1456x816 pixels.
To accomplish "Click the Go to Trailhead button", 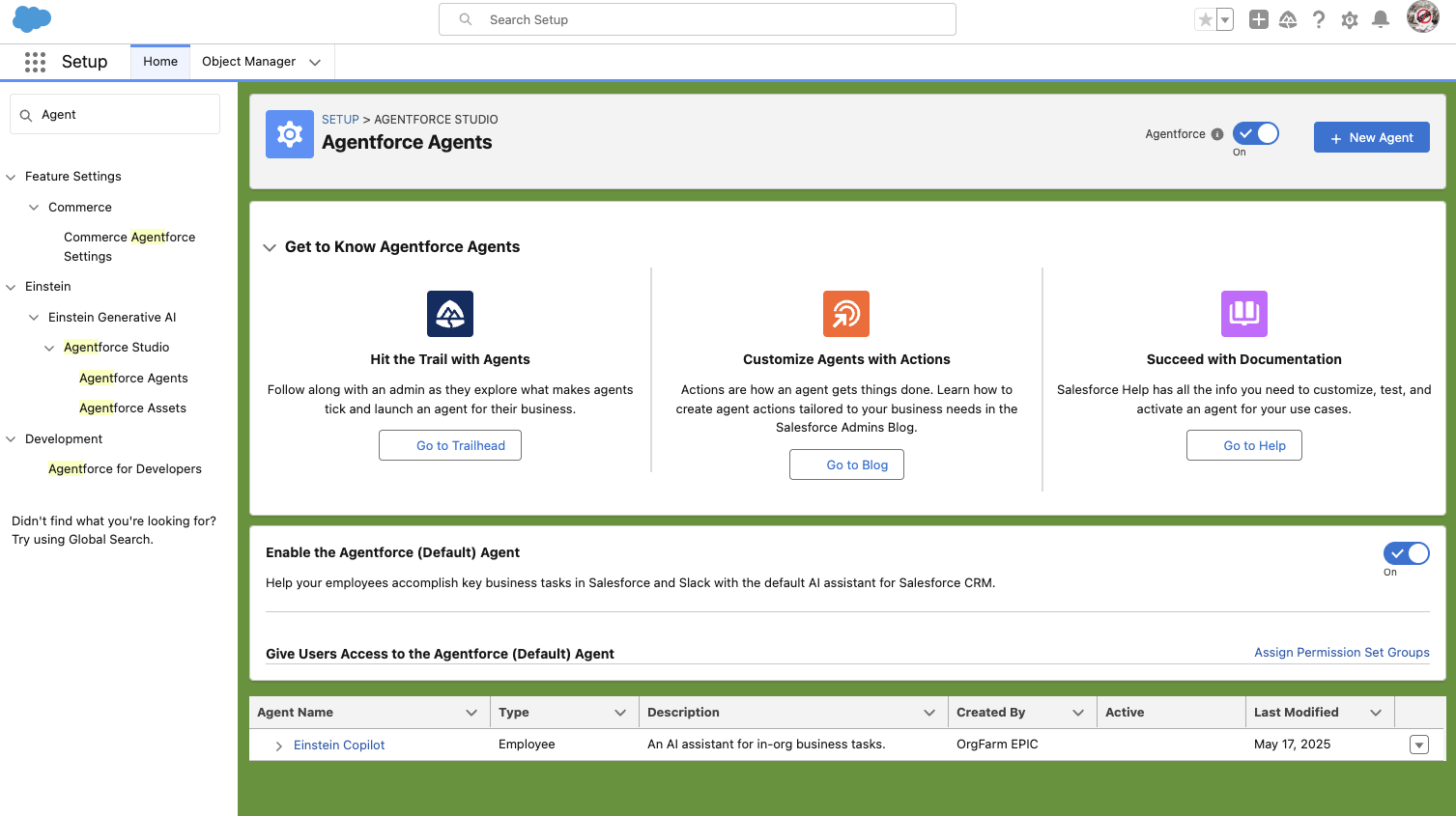I will (450, 445).
